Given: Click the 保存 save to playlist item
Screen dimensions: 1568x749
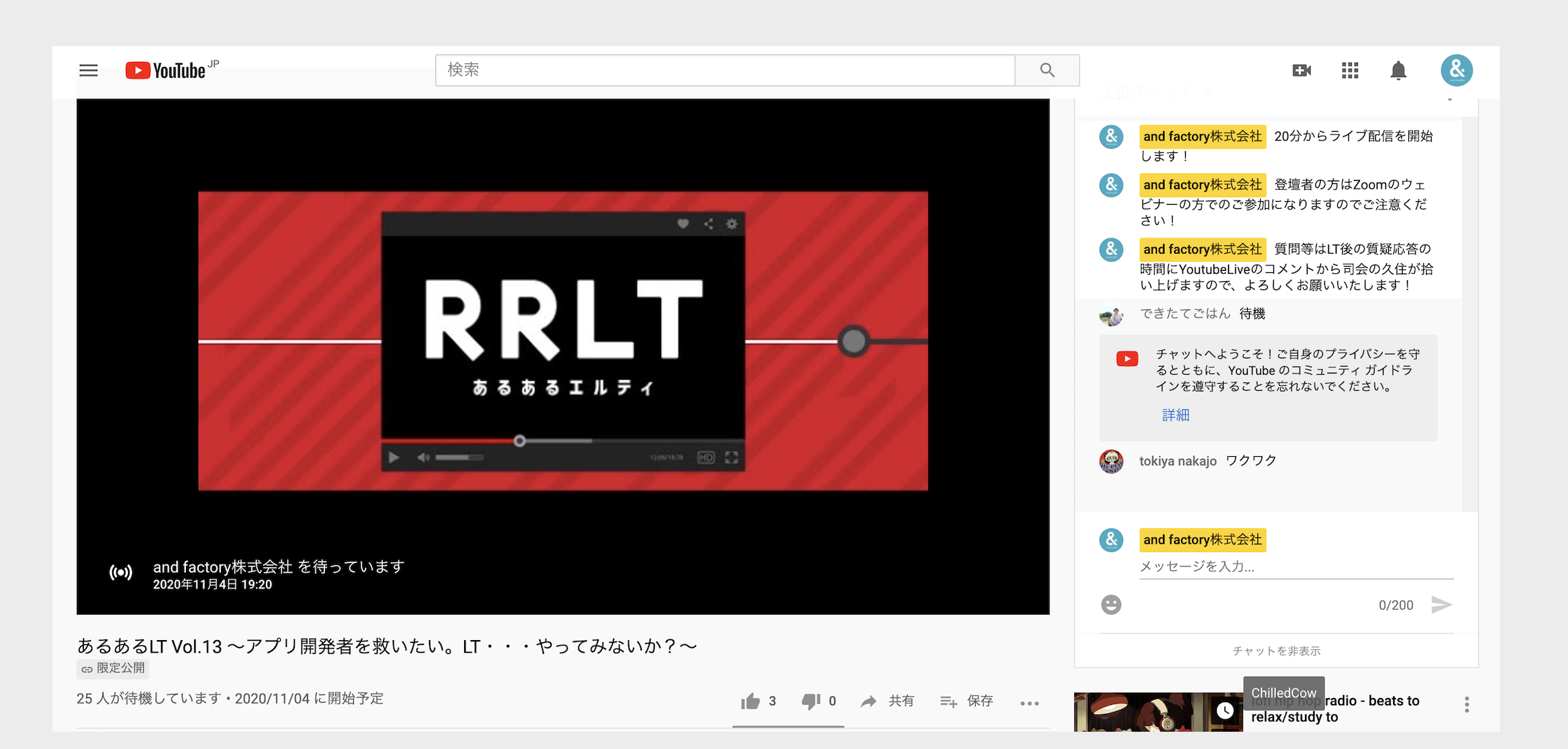Looking at the screenshot, I should click(967, 701).
